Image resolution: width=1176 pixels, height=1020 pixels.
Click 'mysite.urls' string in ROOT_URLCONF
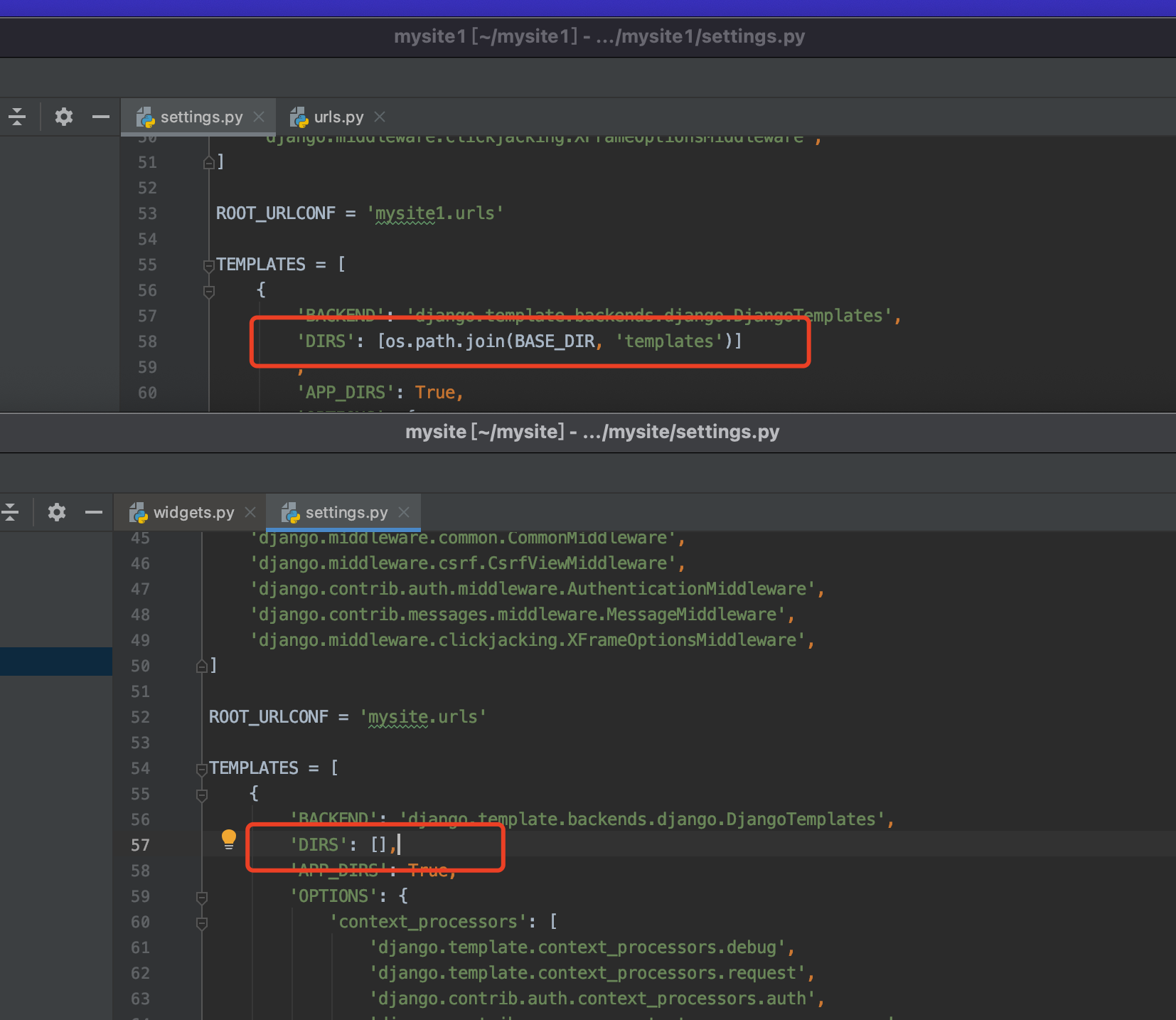pyautogui.click(x=423, y=717)
